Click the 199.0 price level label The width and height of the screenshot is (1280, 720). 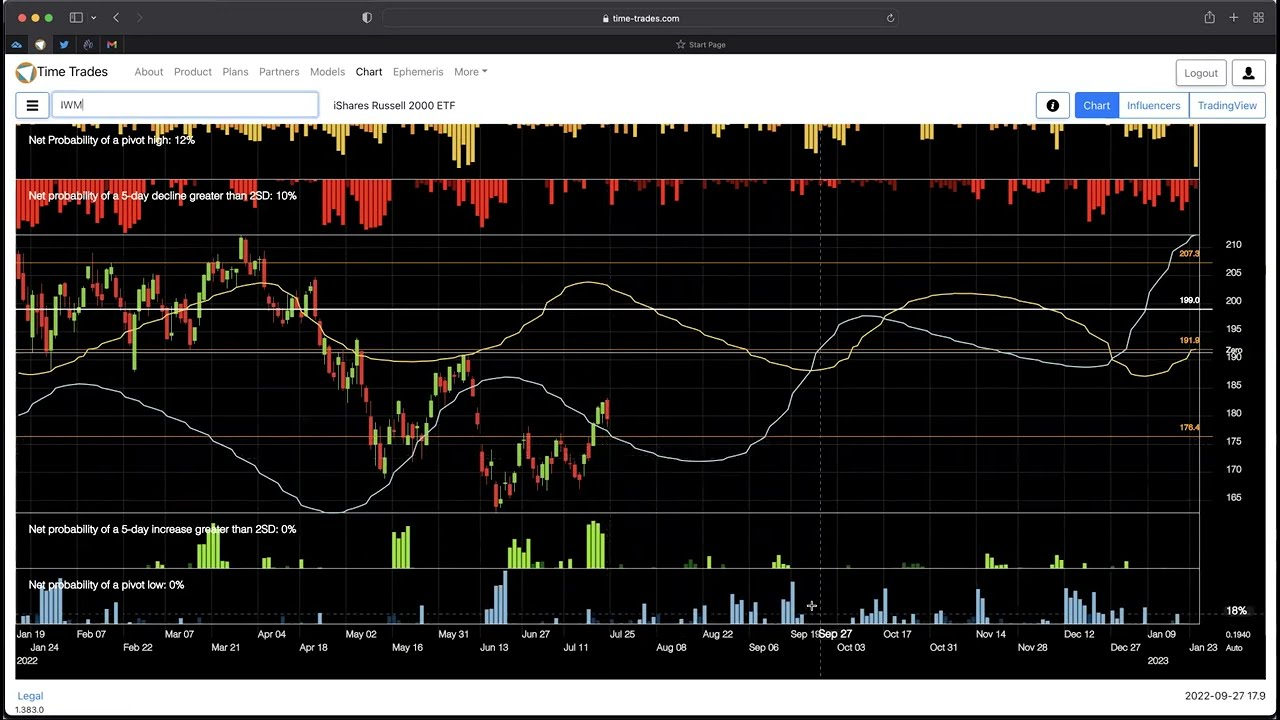(x=1189, y=300)
